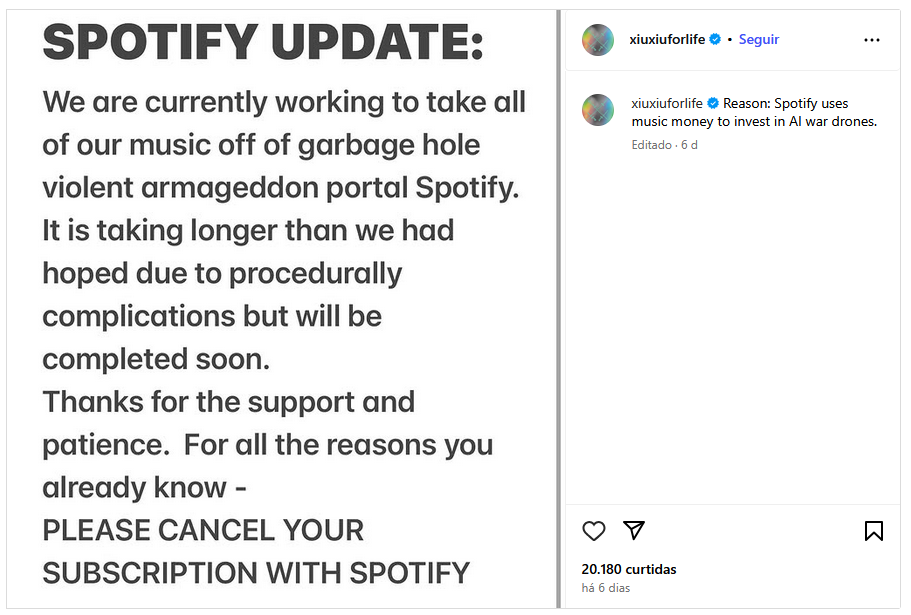Image resolution: width=911 pixels, height=615 pixels.
Task: Click the profile avatar in the post header
Action: (x=598, y=39)
